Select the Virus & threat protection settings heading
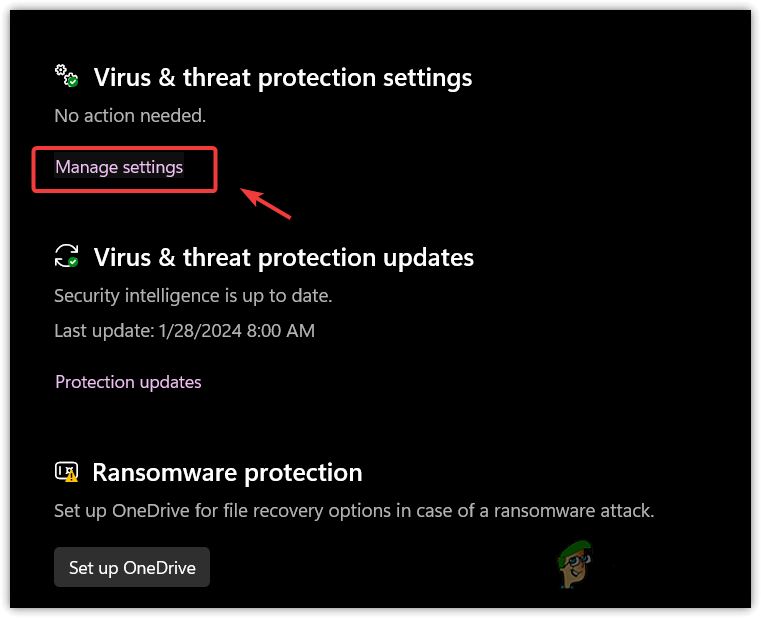 tap(283, 77)
